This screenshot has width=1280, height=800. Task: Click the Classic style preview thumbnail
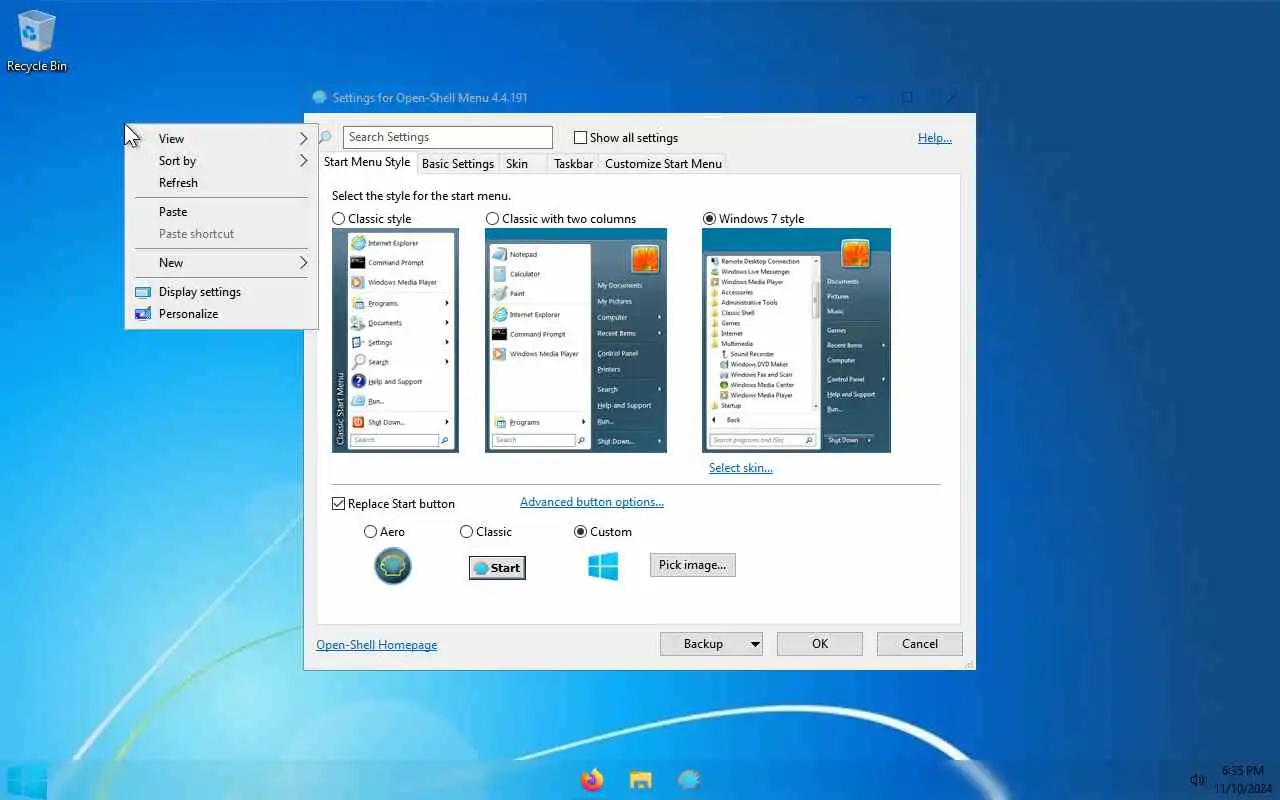(395, 340)
